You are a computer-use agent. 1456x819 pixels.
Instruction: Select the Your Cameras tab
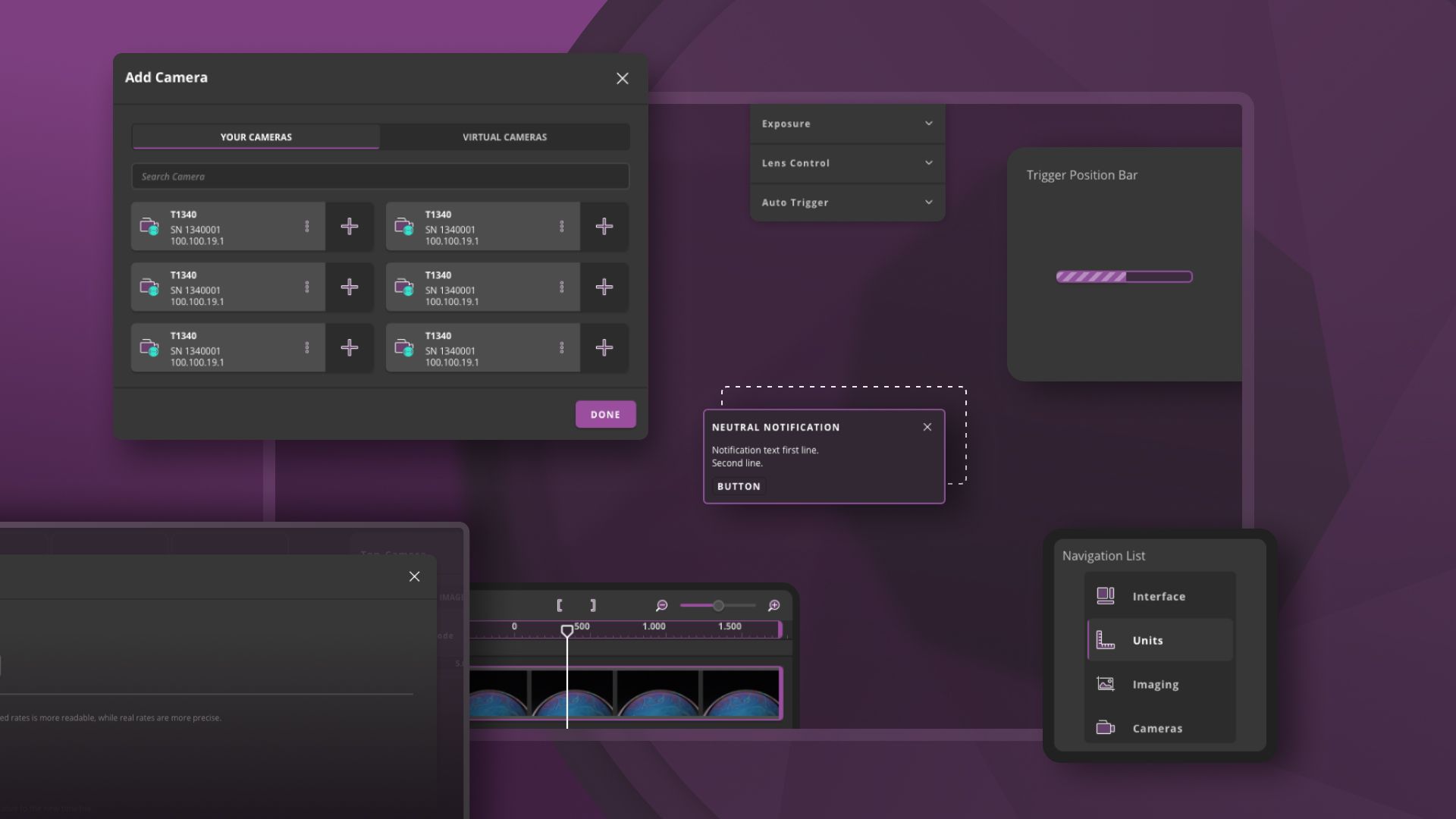click(x=256, y=137)
